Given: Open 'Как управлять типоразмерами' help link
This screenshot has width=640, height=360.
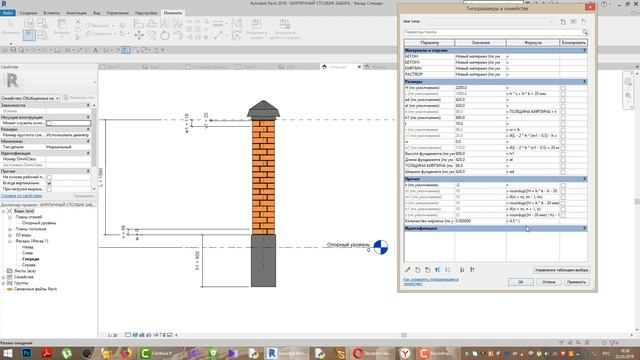Looking at the screenshot, I should [431, 281].
